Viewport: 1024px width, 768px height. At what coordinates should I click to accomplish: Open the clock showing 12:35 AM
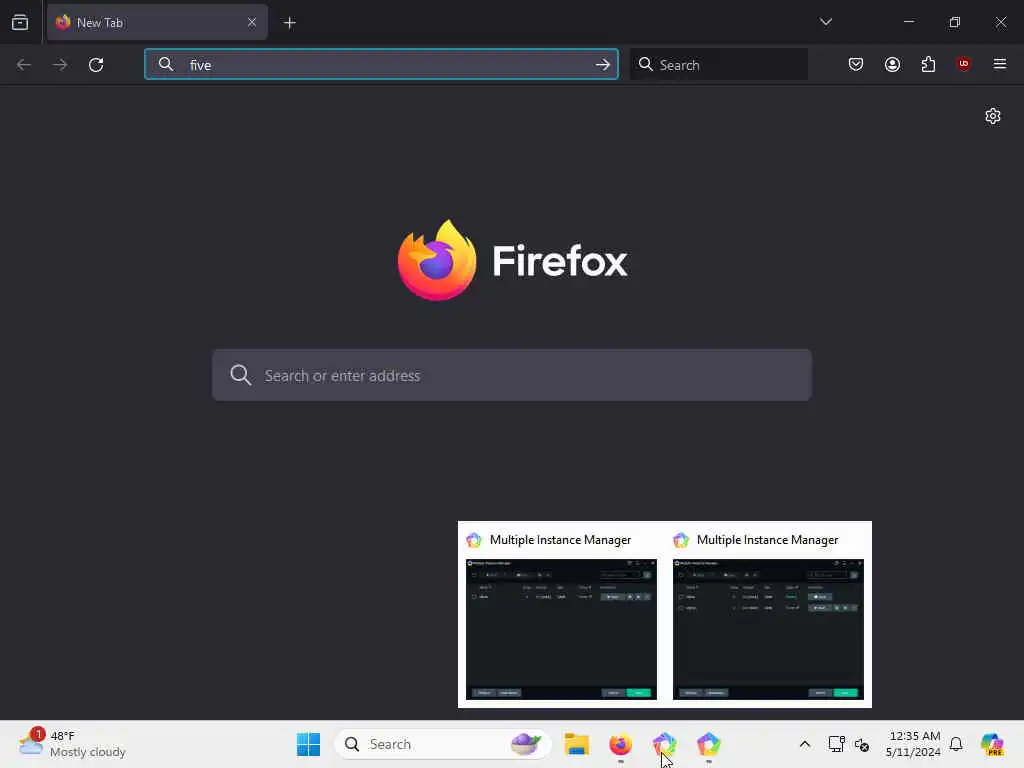(x=912, y=744)
